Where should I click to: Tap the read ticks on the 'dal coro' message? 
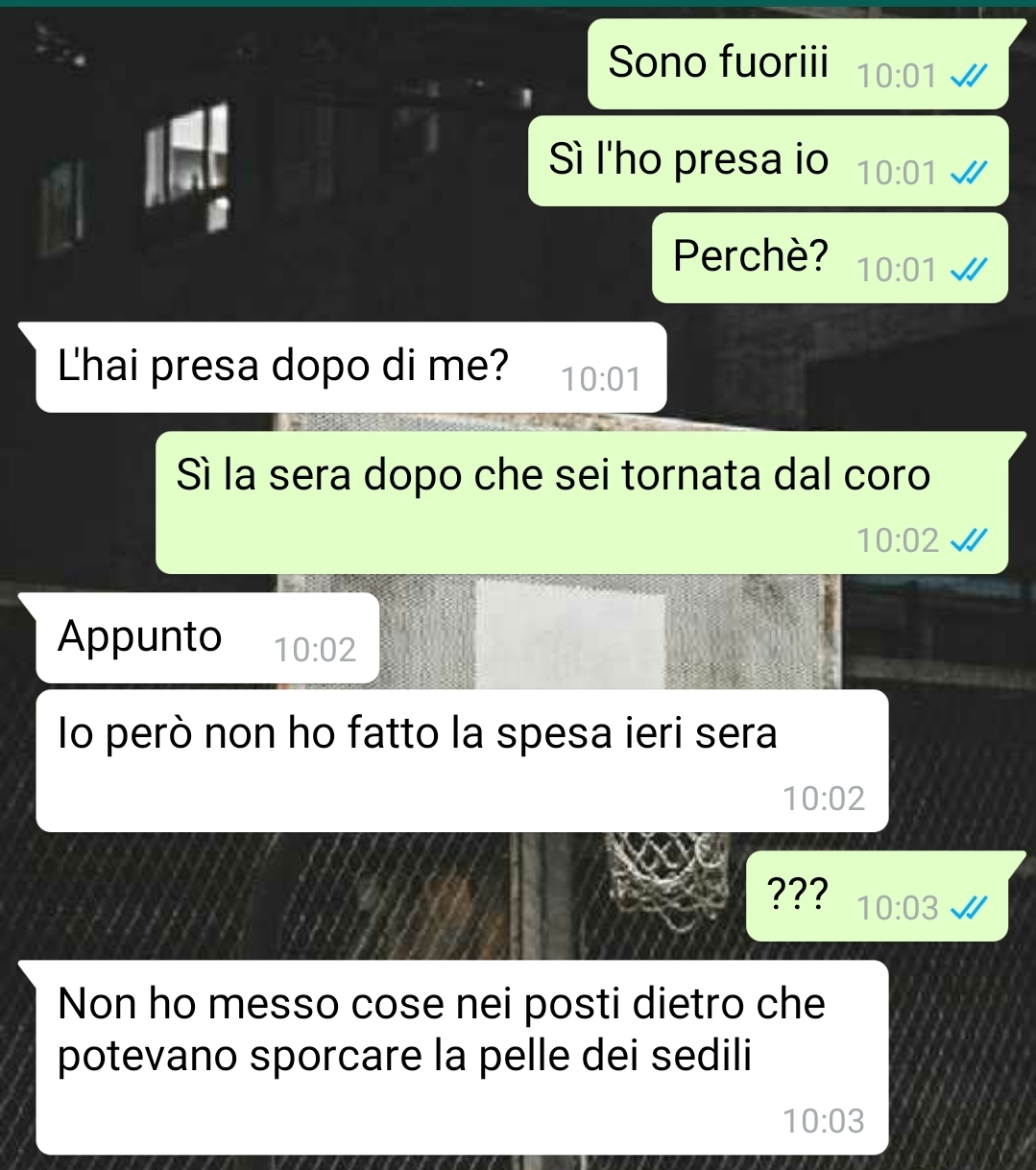tap(968, 541)
